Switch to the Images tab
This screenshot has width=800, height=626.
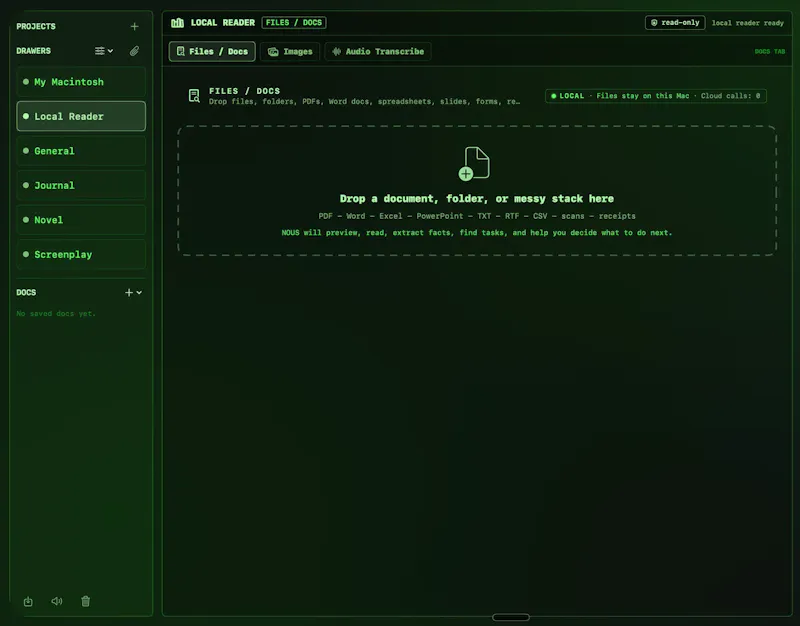(x=290, y=52)
